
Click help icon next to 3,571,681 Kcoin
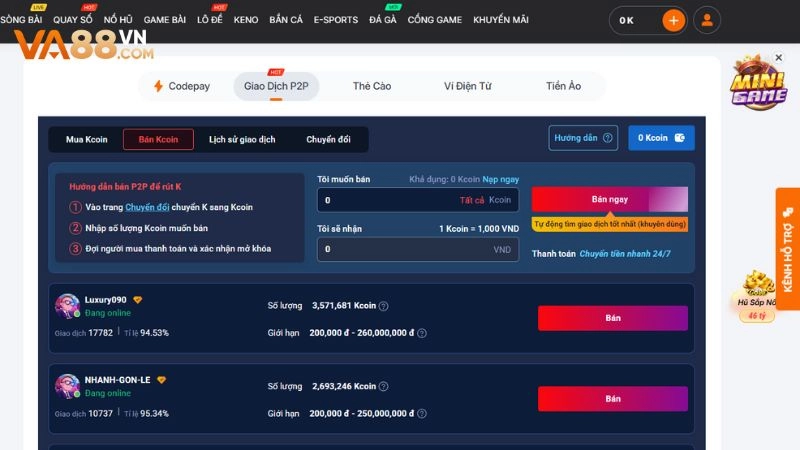(x=384, y=306)
